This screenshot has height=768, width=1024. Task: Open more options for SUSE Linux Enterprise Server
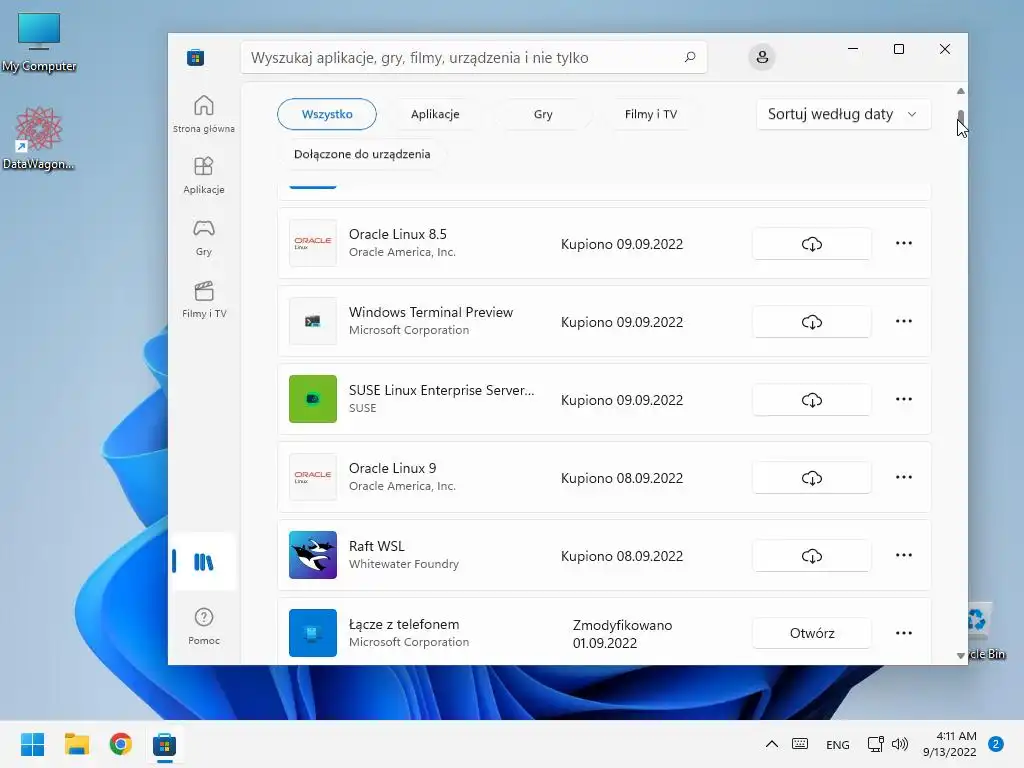pos(904,399)
